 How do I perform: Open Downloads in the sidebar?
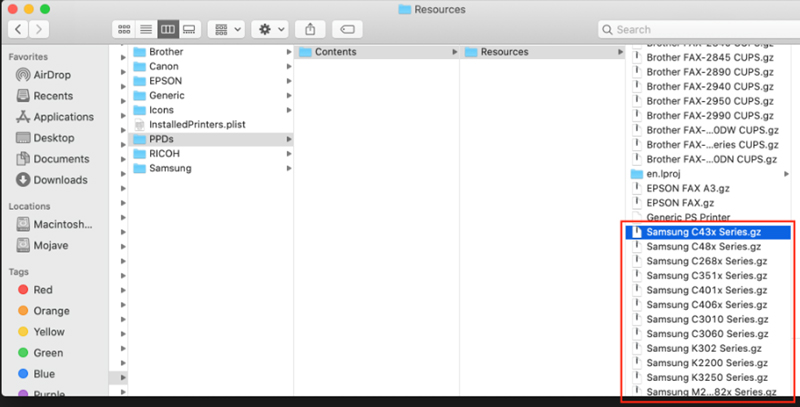tap(51, 180)
